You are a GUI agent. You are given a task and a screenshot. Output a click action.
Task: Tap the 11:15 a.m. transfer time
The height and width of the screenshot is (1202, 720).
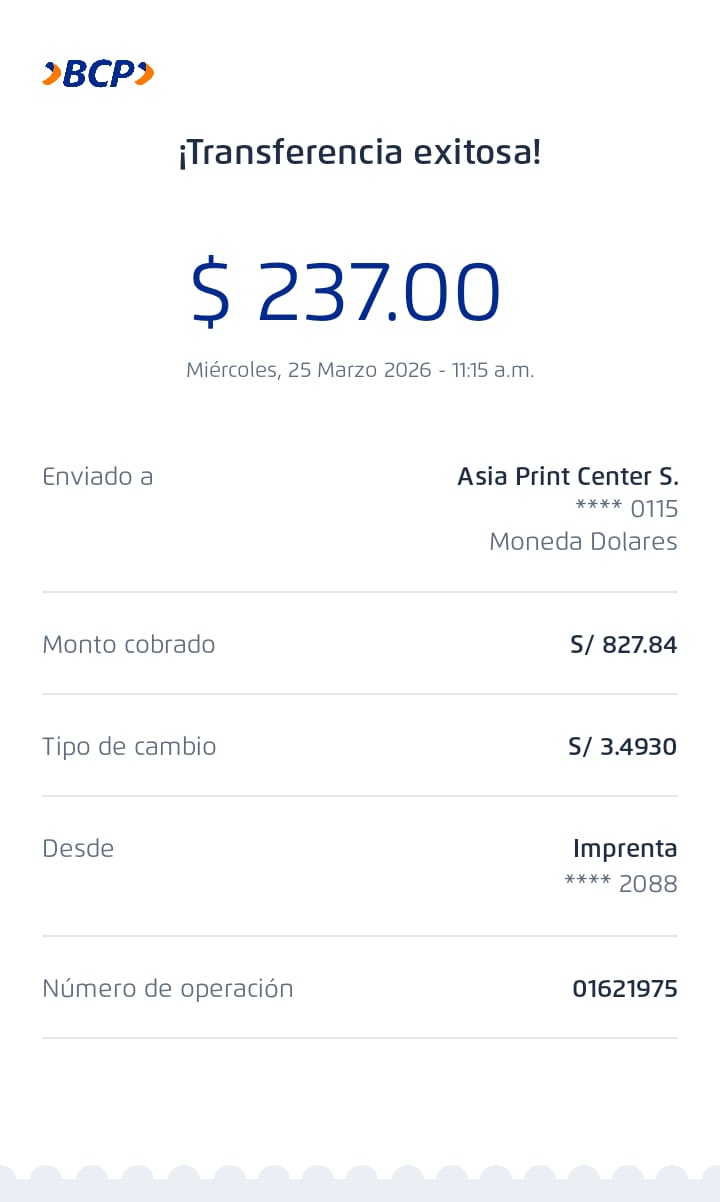493,370
